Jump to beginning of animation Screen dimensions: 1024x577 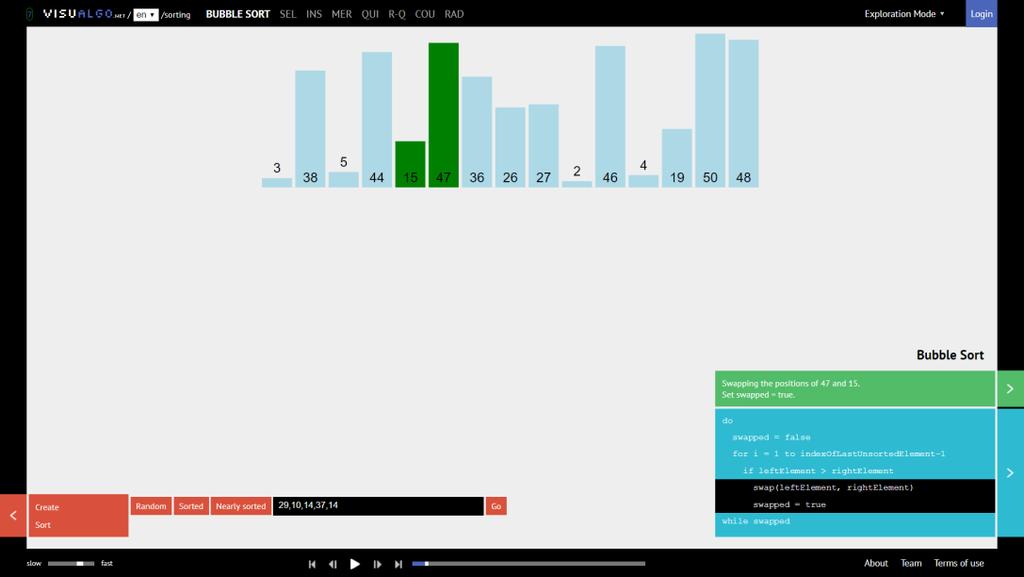click(312, 564)
